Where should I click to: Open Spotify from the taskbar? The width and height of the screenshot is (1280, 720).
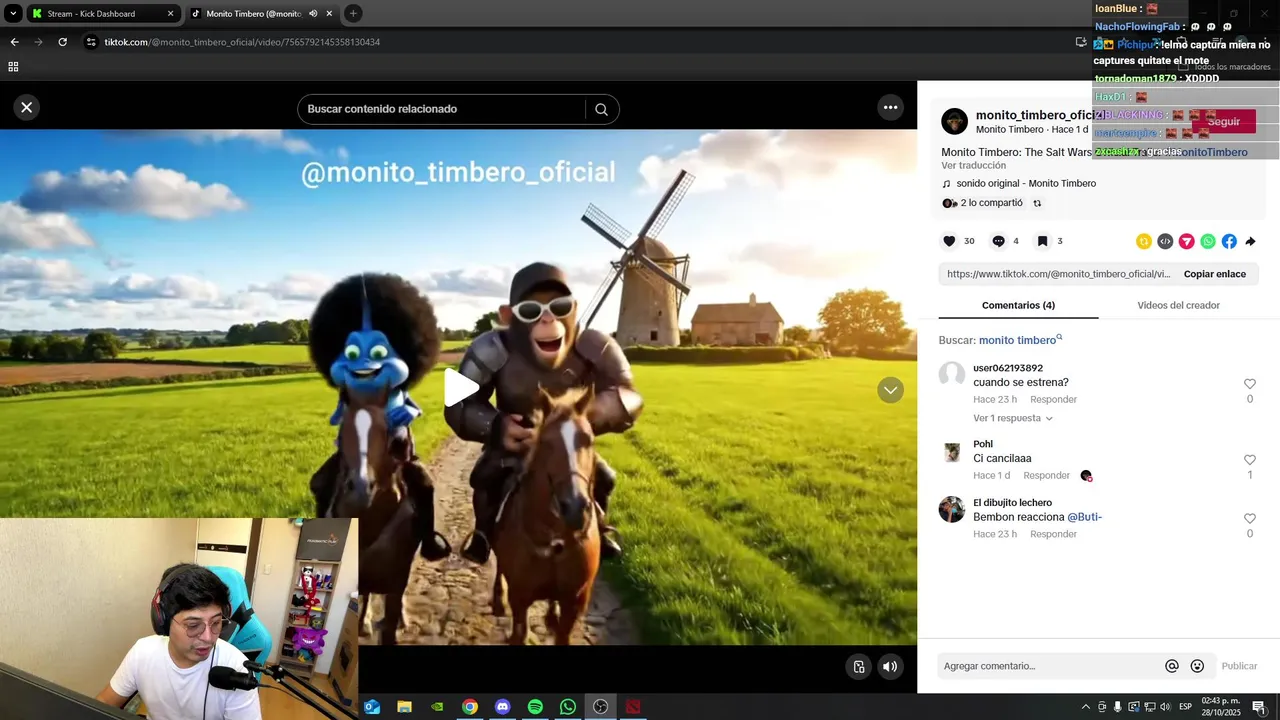tap(535, 707)
